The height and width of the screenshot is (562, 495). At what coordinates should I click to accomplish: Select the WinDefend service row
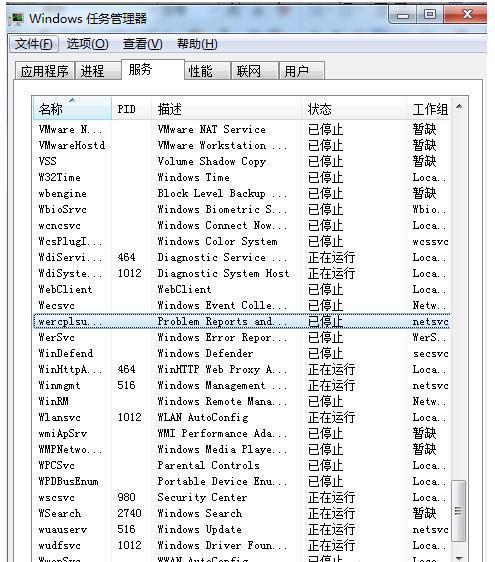point(242,353)
